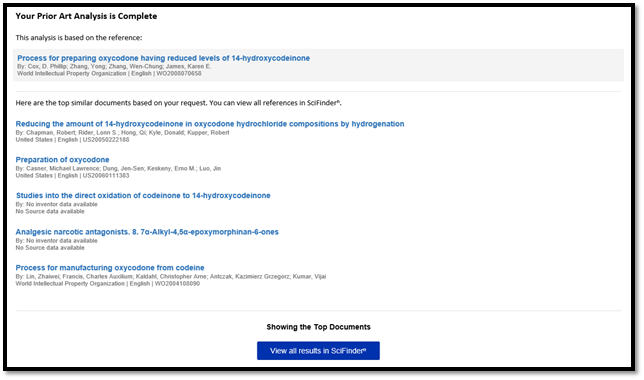
Task: Select 'No Source data available' under Analgesic narcotic antagonists
Action: coord(50,248)
